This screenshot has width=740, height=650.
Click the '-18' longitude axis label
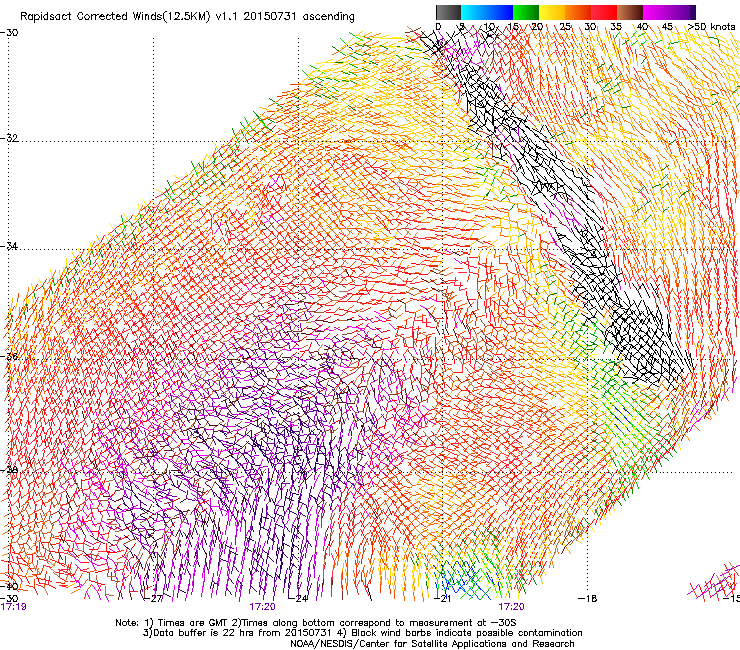tap(588, 599)
